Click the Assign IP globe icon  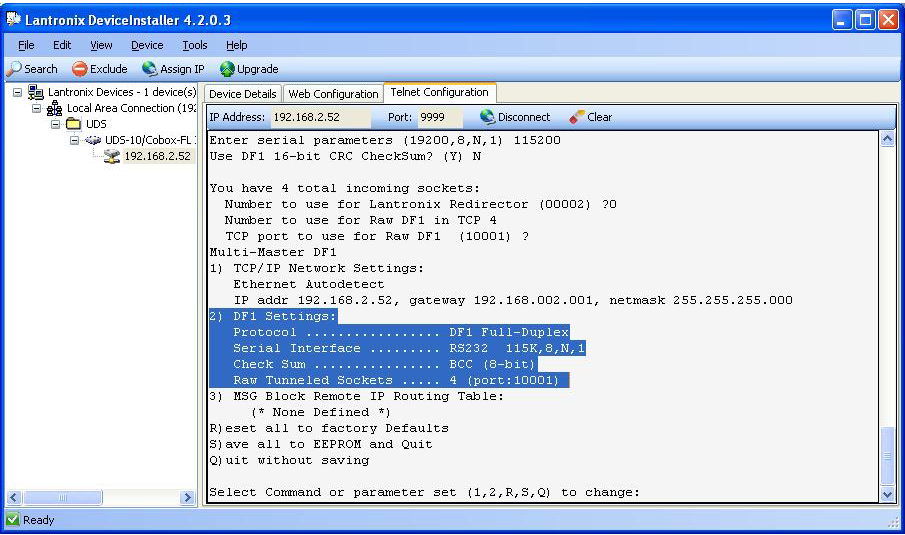[x=150, y=69]
